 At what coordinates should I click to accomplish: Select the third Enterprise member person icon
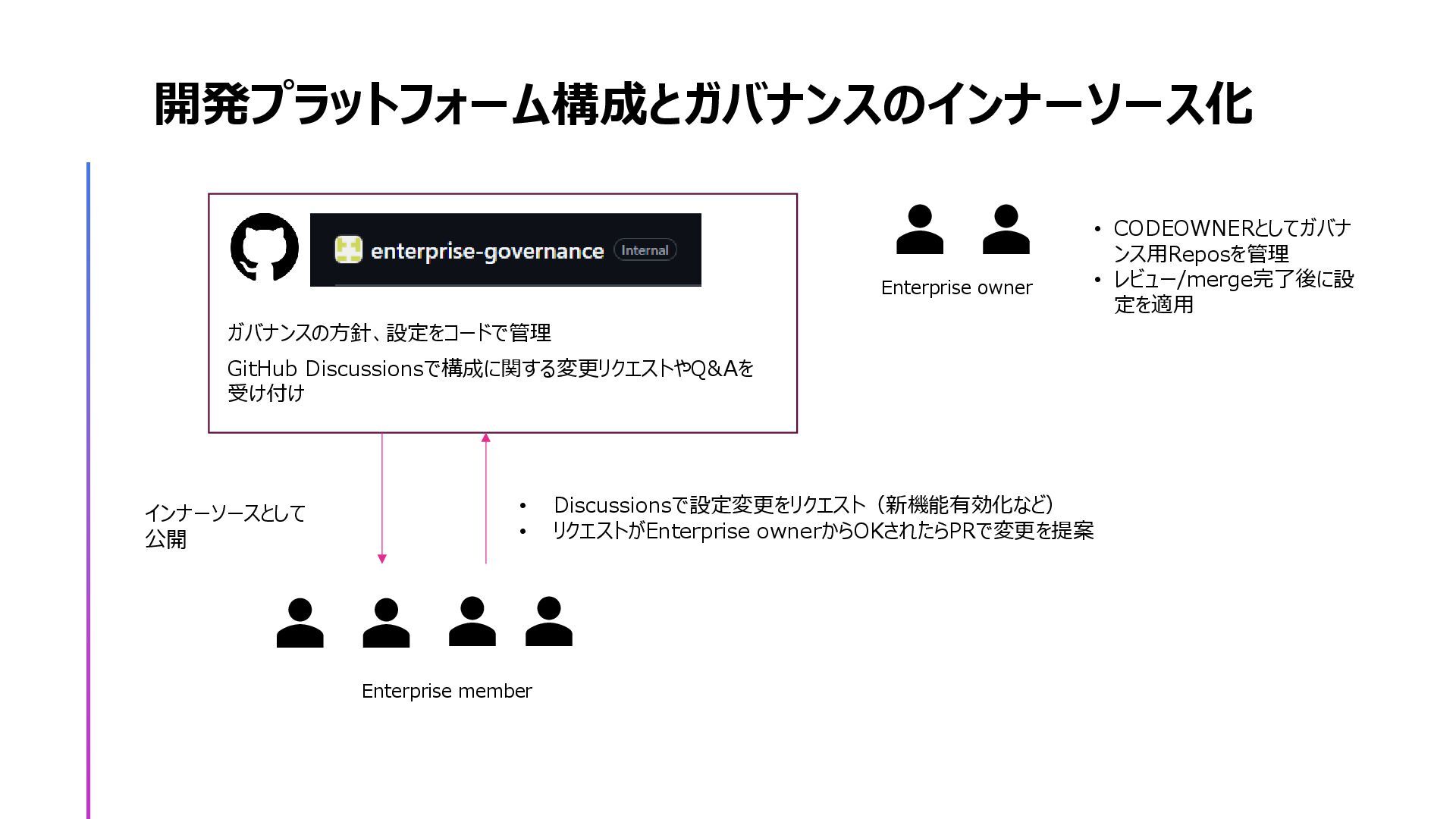(472, 621)
